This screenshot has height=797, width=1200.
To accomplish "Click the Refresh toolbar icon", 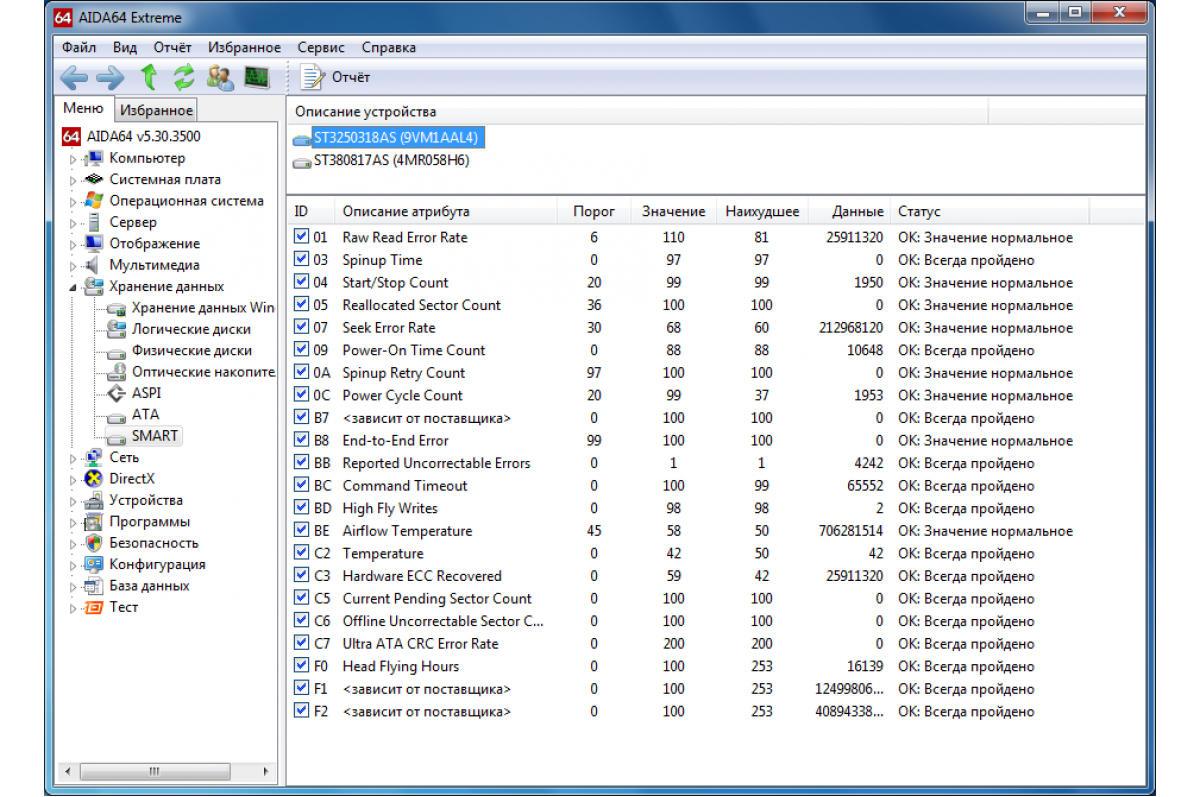I will tap(184, 77).
